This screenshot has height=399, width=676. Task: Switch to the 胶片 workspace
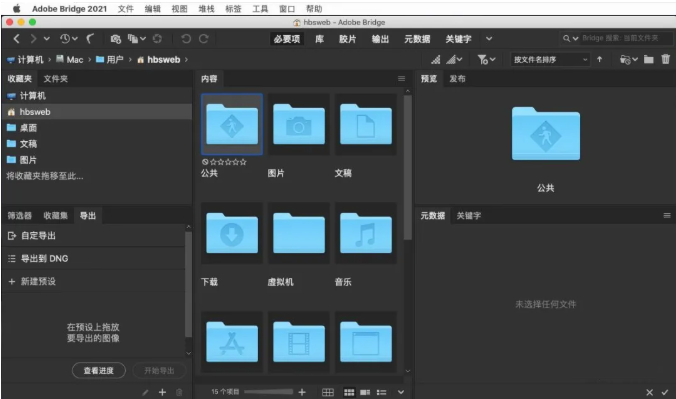point(347,39)
